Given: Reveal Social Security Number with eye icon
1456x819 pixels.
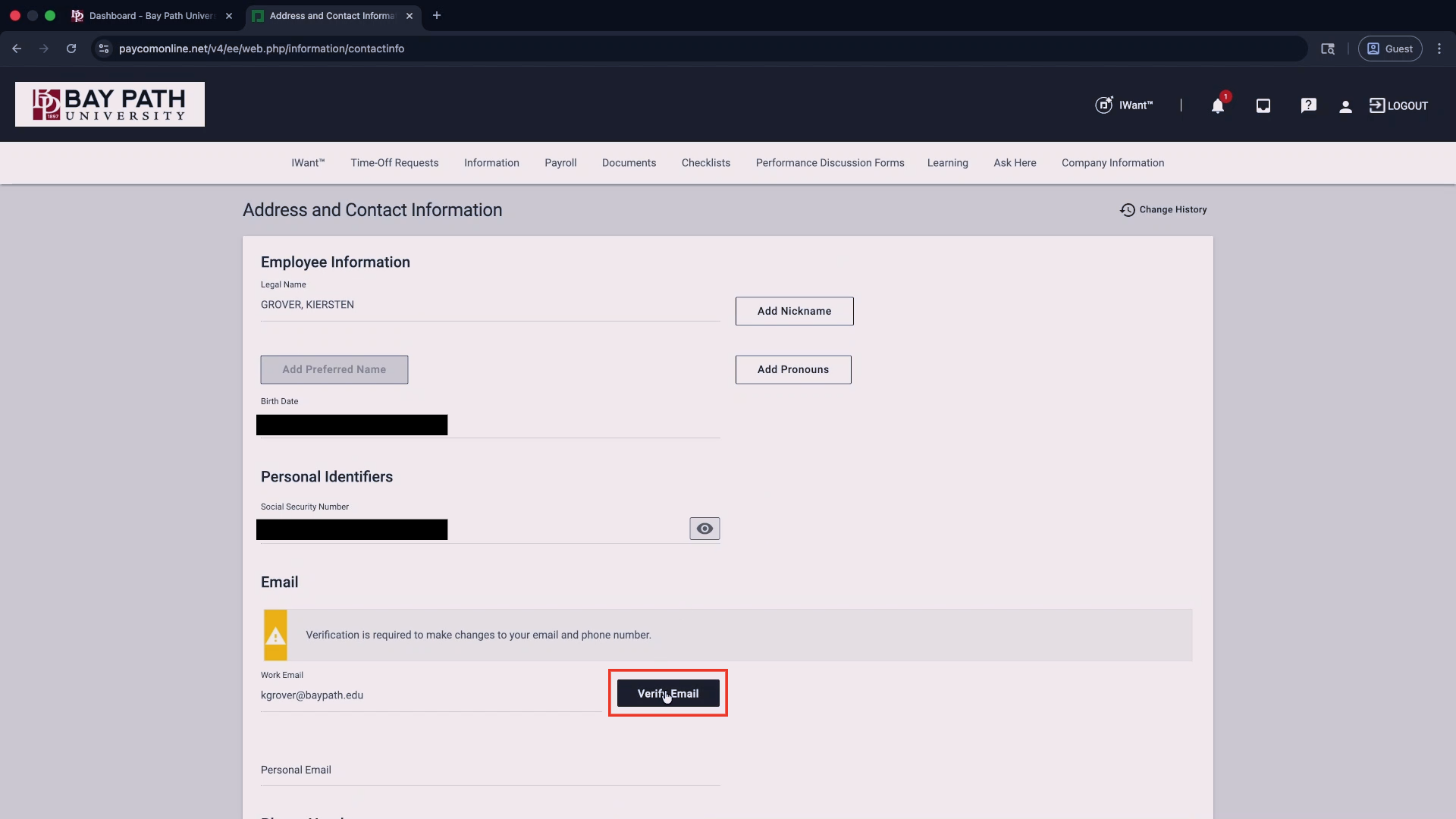Looking at the screenshot, I should point(704,529).
